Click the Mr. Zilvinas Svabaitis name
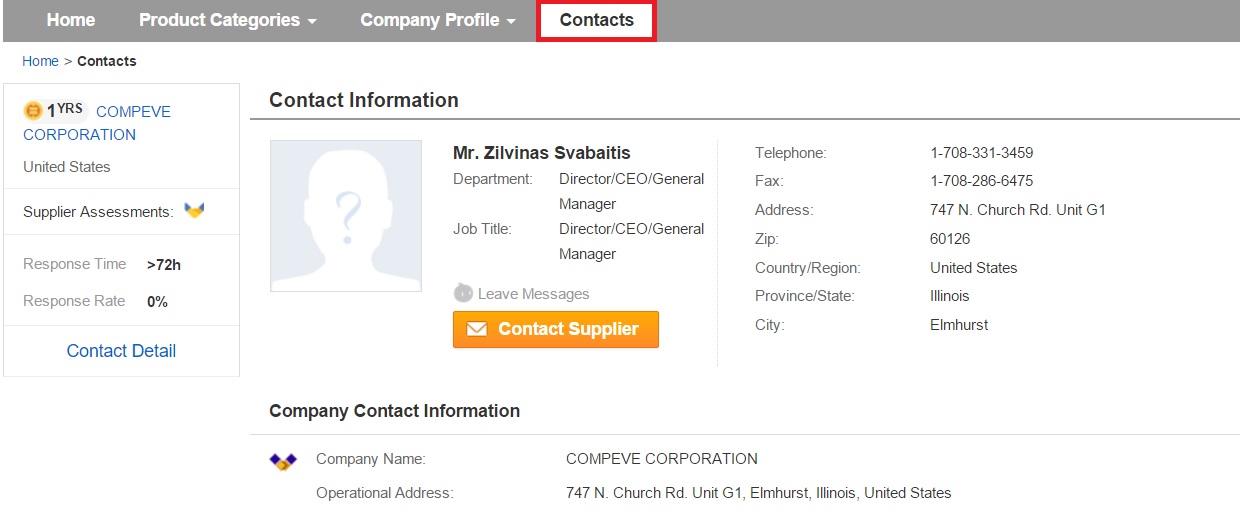 tap(542, 153)
